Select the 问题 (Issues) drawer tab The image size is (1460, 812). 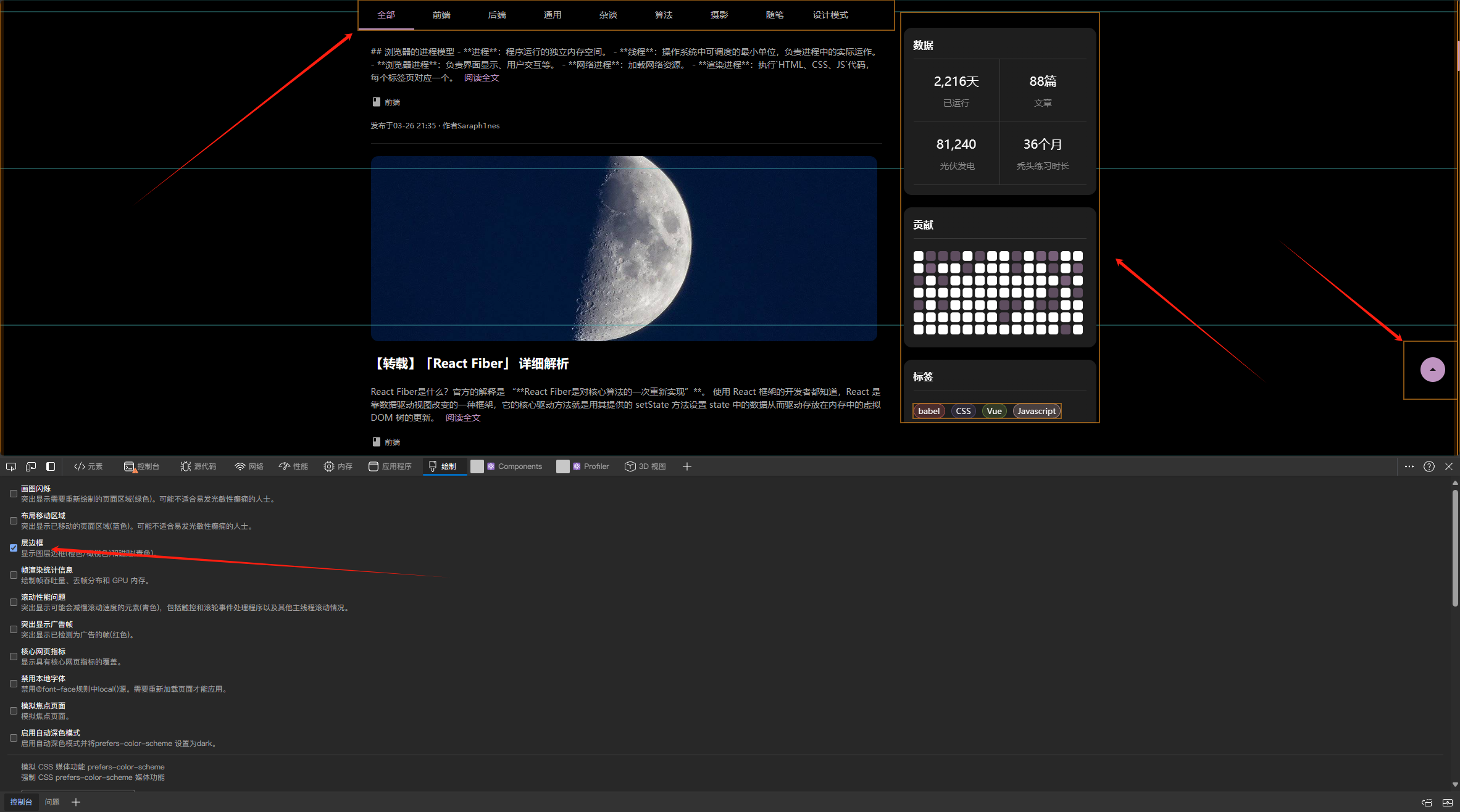click(52, 802)
